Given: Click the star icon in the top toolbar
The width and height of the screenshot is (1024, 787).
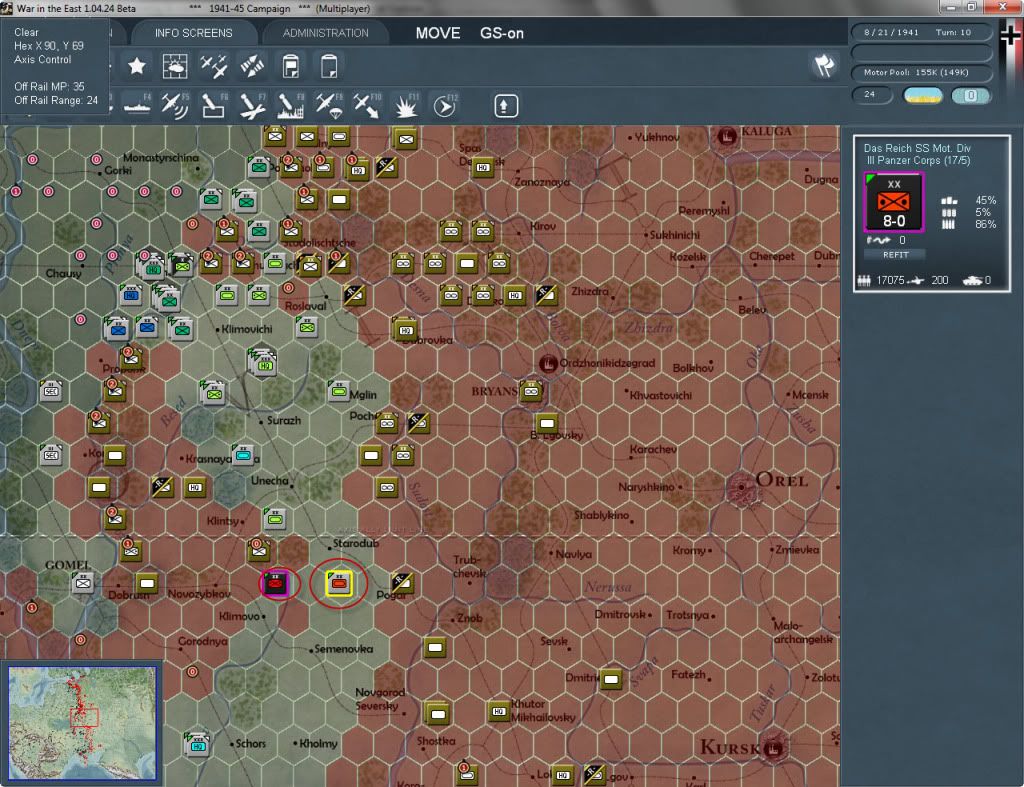Looking at the screenshot, I should click(x=136, y=66).
